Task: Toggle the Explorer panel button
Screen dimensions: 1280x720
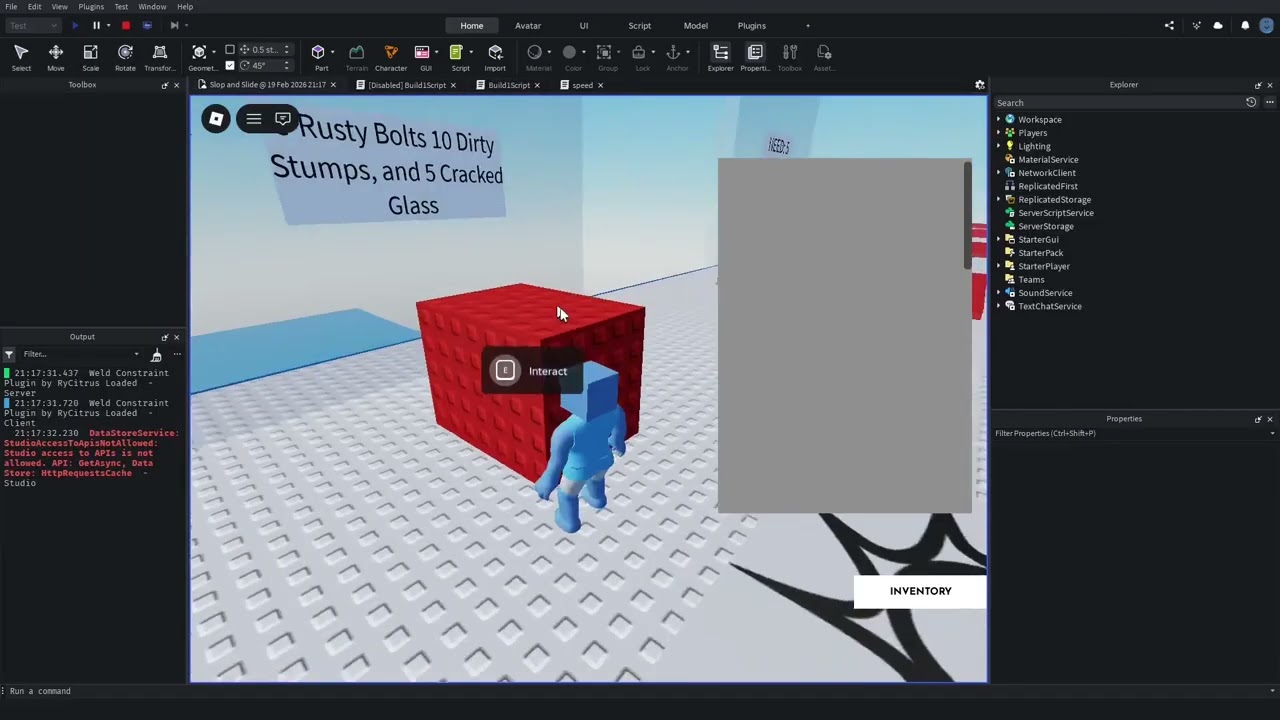Action: [x=720, y=58]
